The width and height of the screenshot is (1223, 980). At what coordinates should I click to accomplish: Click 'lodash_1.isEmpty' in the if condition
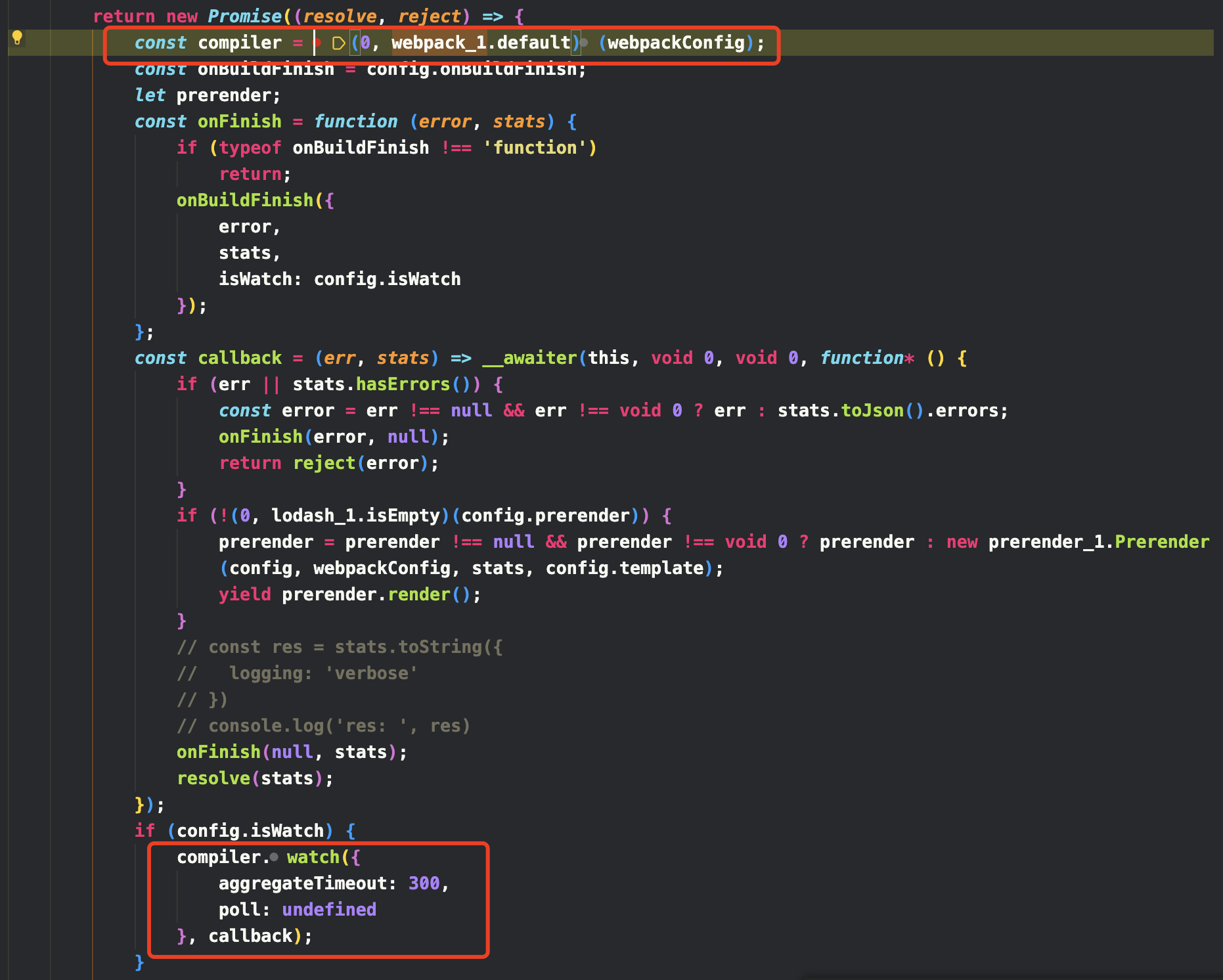point(355,516)
